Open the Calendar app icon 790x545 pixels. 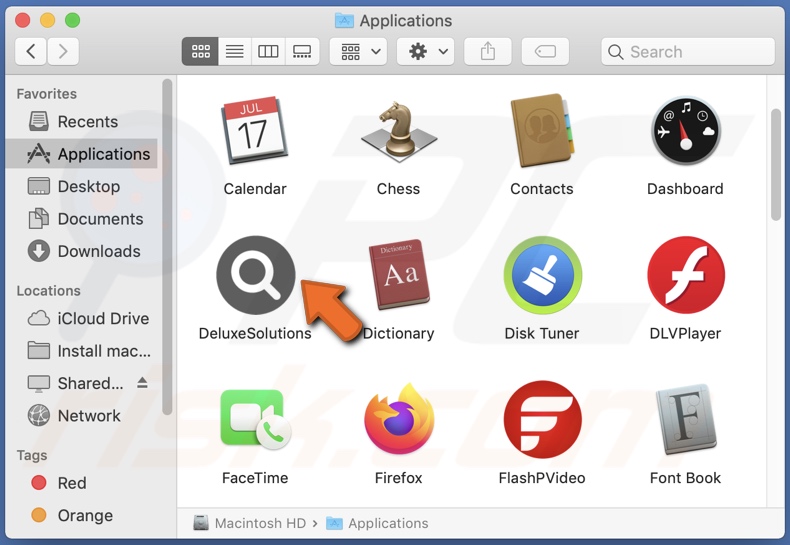(255, 130)
